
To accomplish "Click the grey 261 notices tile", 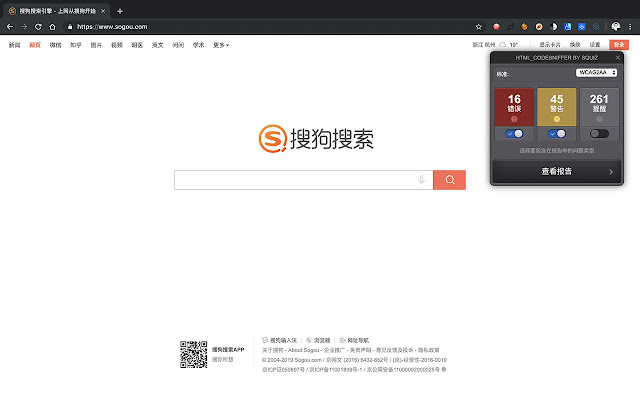I will tap(599, 107).
